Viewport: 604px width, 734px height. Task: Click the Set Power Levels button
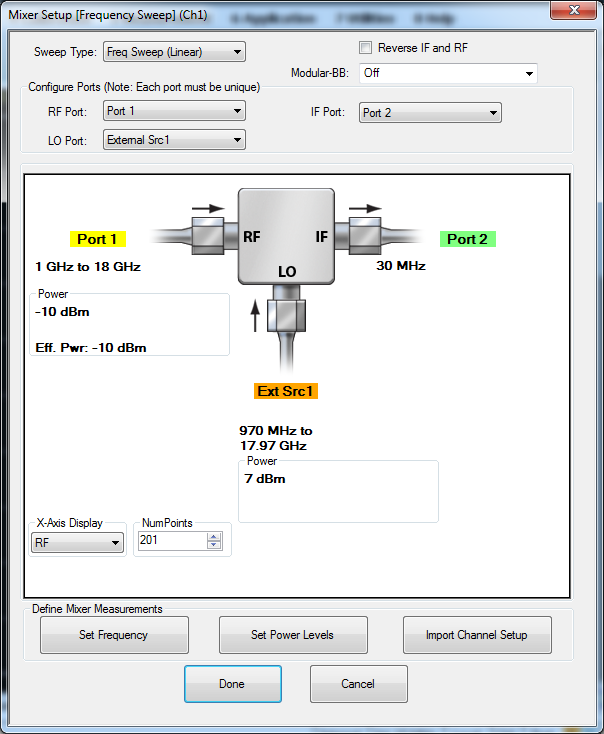(x=293, y=635)
